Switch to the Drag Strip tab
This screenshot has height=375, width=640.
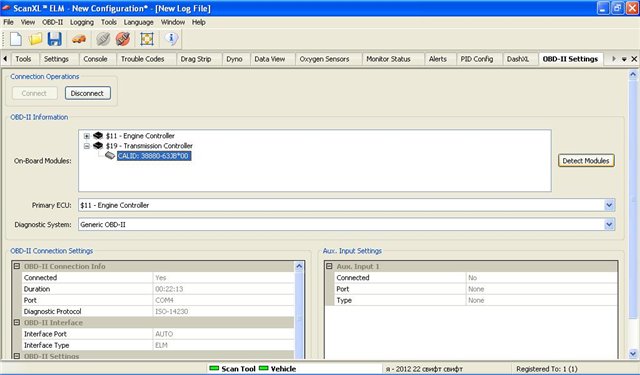point(196,59)
